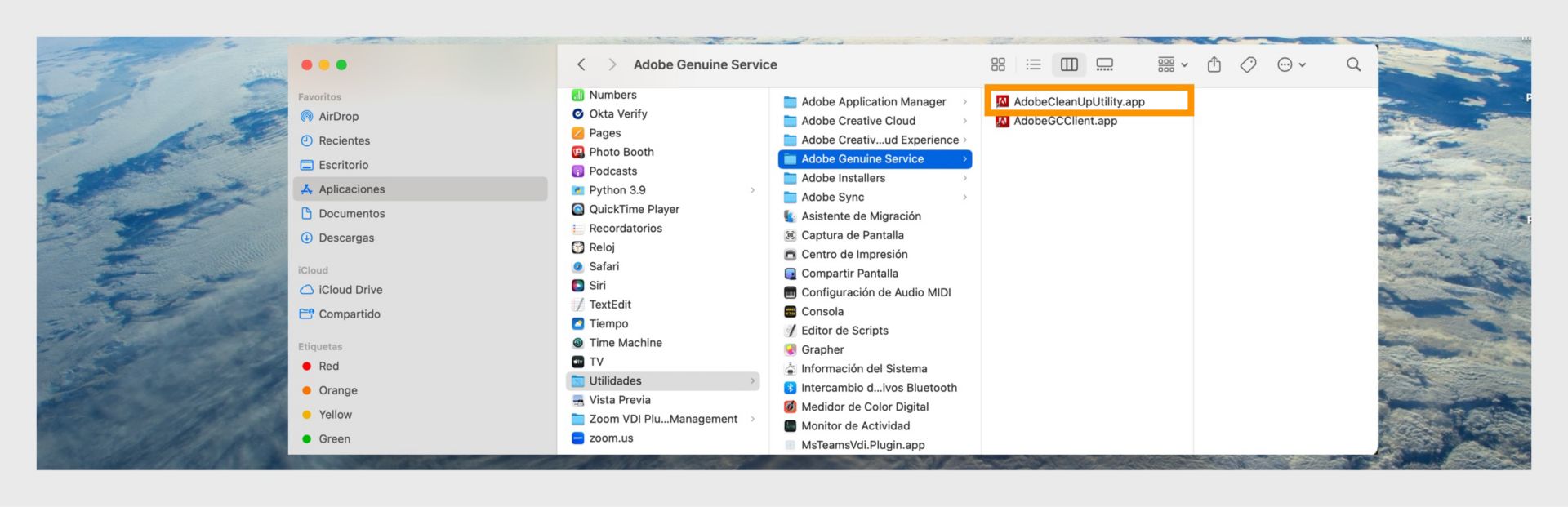Screen dimensions: 1568x507
Task: Switch to icon grid view
Action: click(998, 64)
